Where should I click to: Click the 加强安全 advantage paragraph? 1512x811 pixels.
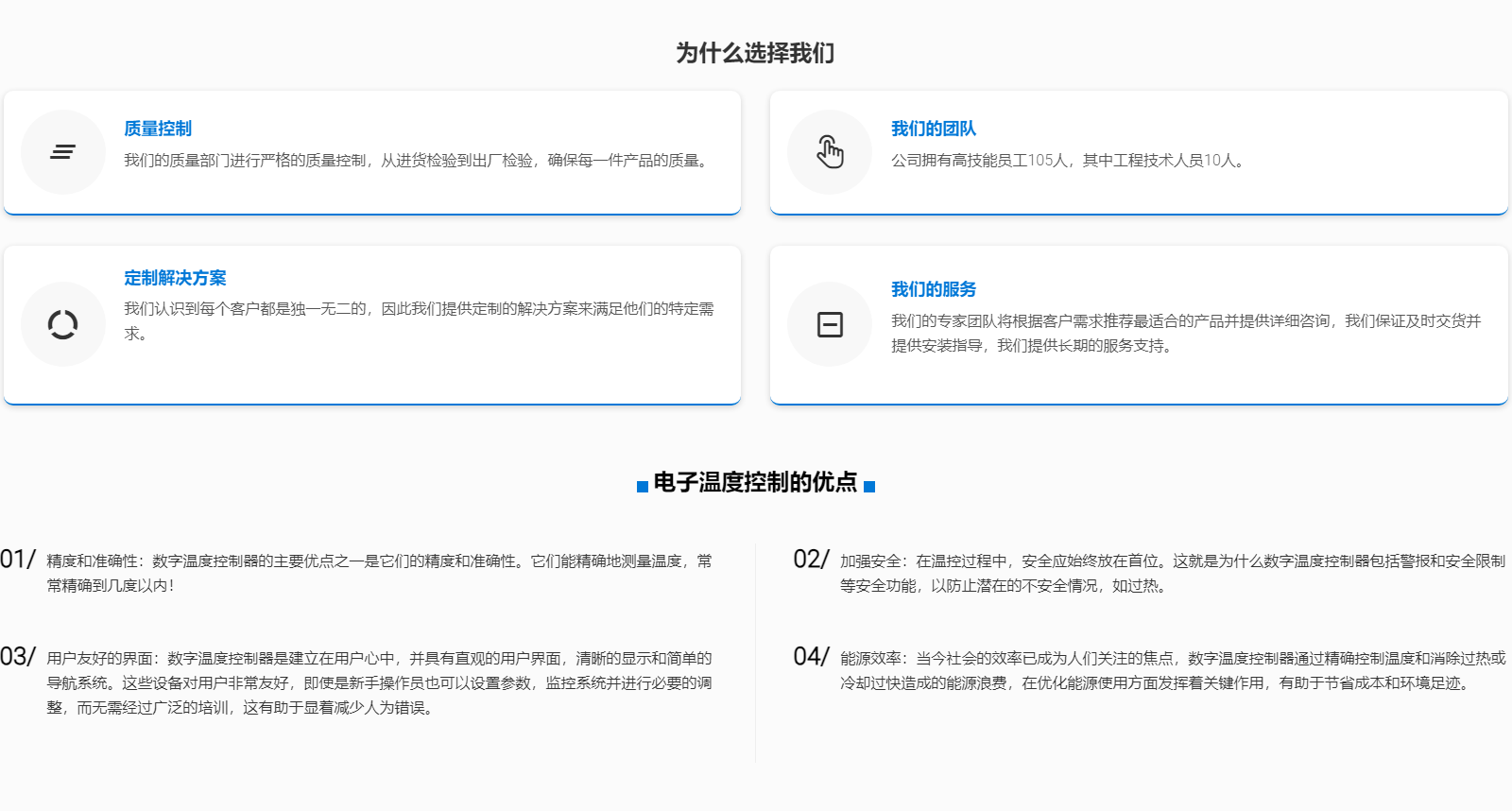click(x=1172, y=573)
